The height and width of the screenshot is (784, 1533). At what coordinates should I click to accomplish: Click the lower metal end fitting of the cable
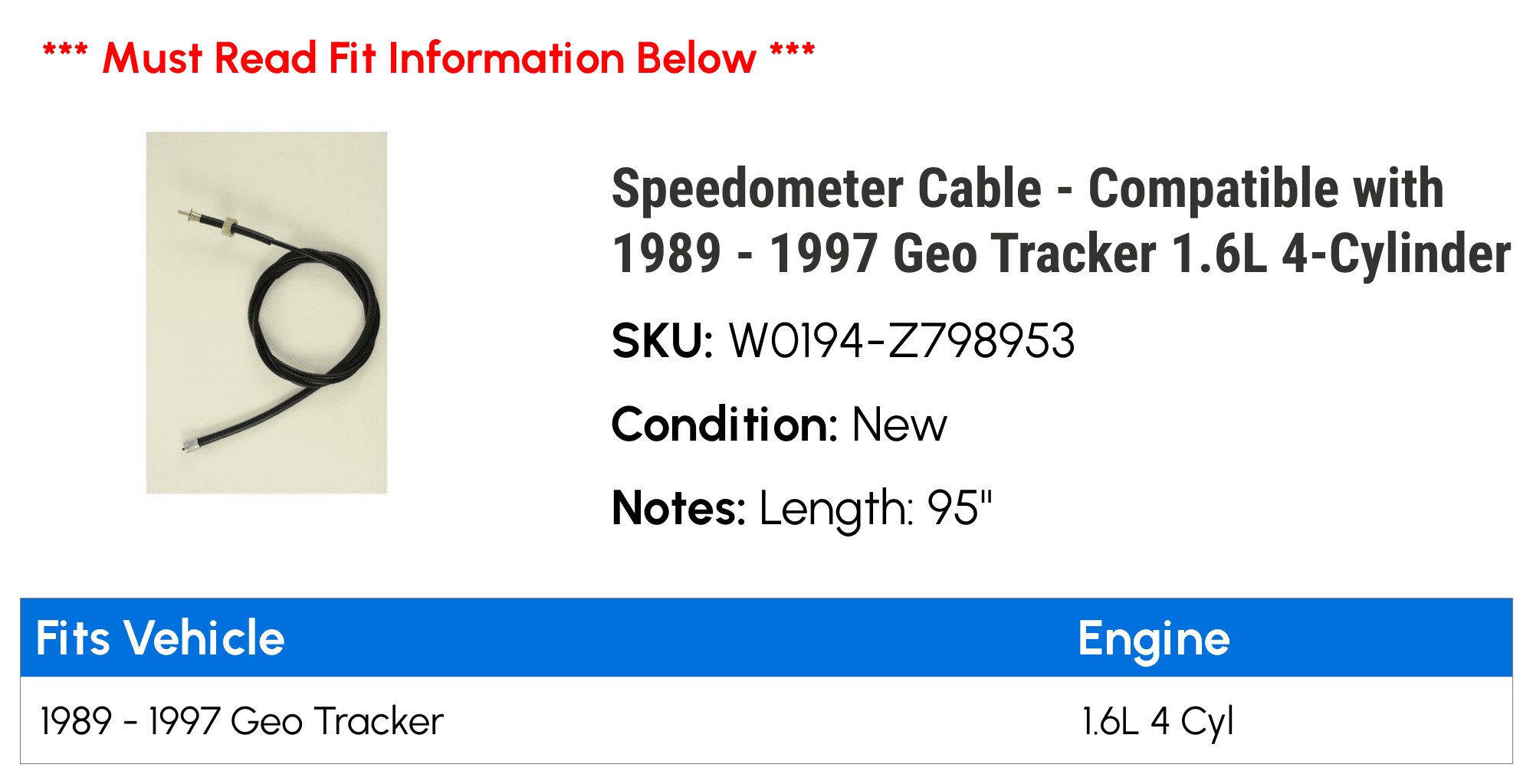click(192, 444)
